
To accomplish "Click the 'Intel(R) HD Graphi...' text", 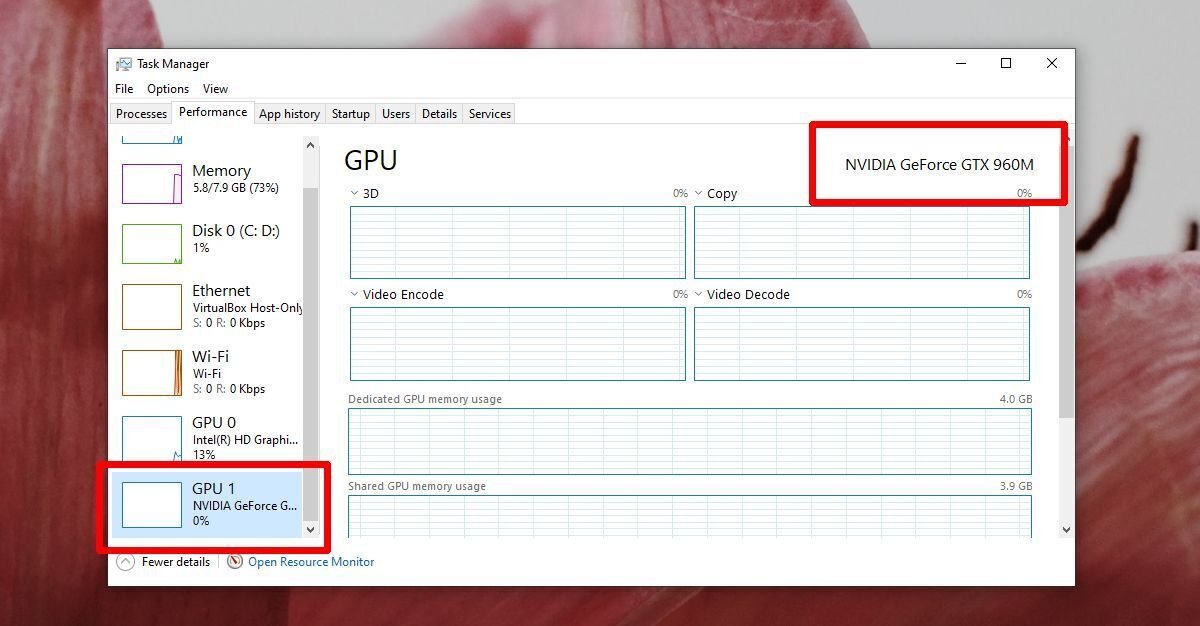I will [245, 440].
